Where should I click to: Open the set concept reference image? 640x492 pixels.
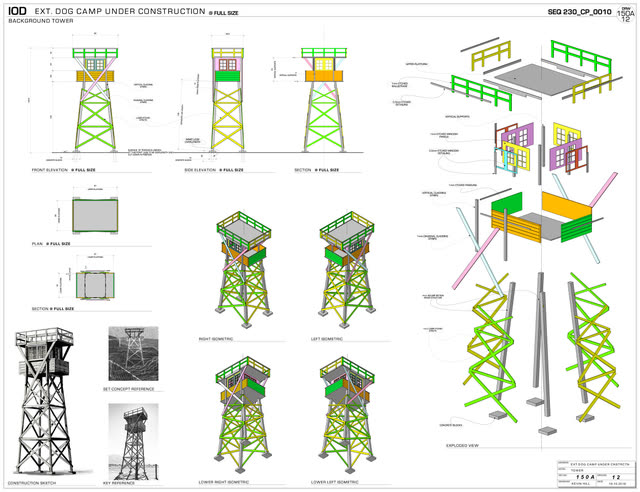(x=133, y=354)
